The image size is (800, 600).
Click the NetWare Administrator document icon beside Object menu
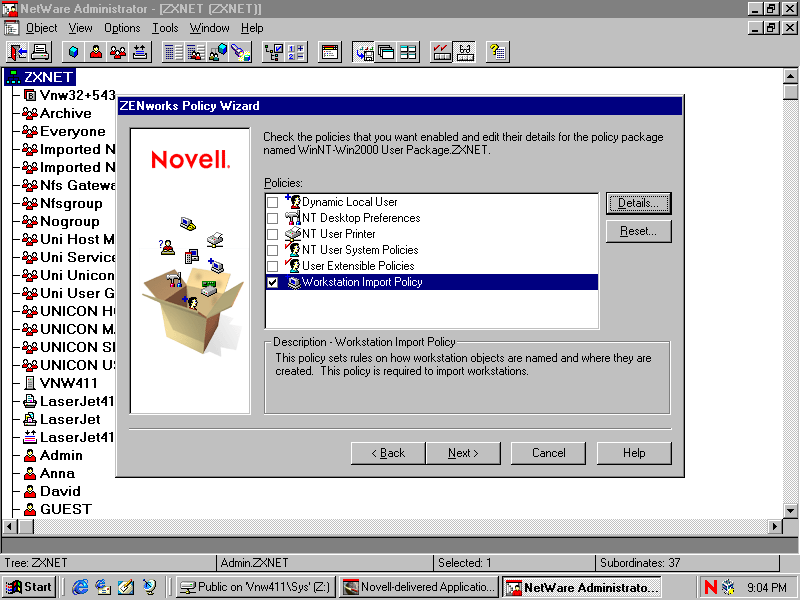pyautogui.click(x=11, y=28)
